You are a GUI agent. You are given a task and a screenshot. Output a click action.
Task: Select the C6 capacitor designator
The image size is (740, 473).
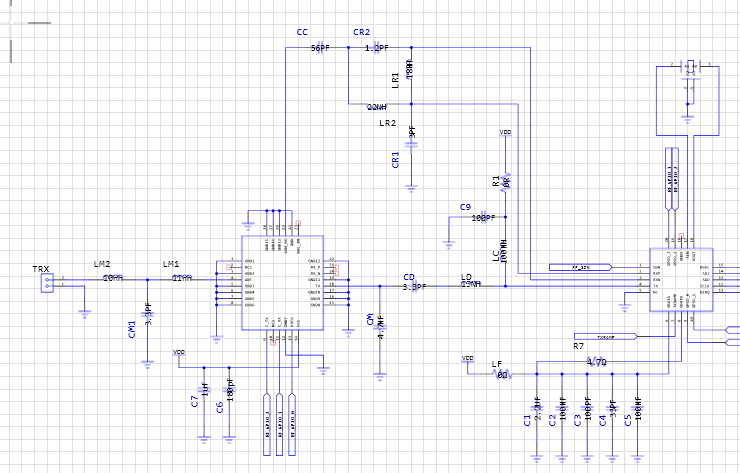click(x=219, y=407)
